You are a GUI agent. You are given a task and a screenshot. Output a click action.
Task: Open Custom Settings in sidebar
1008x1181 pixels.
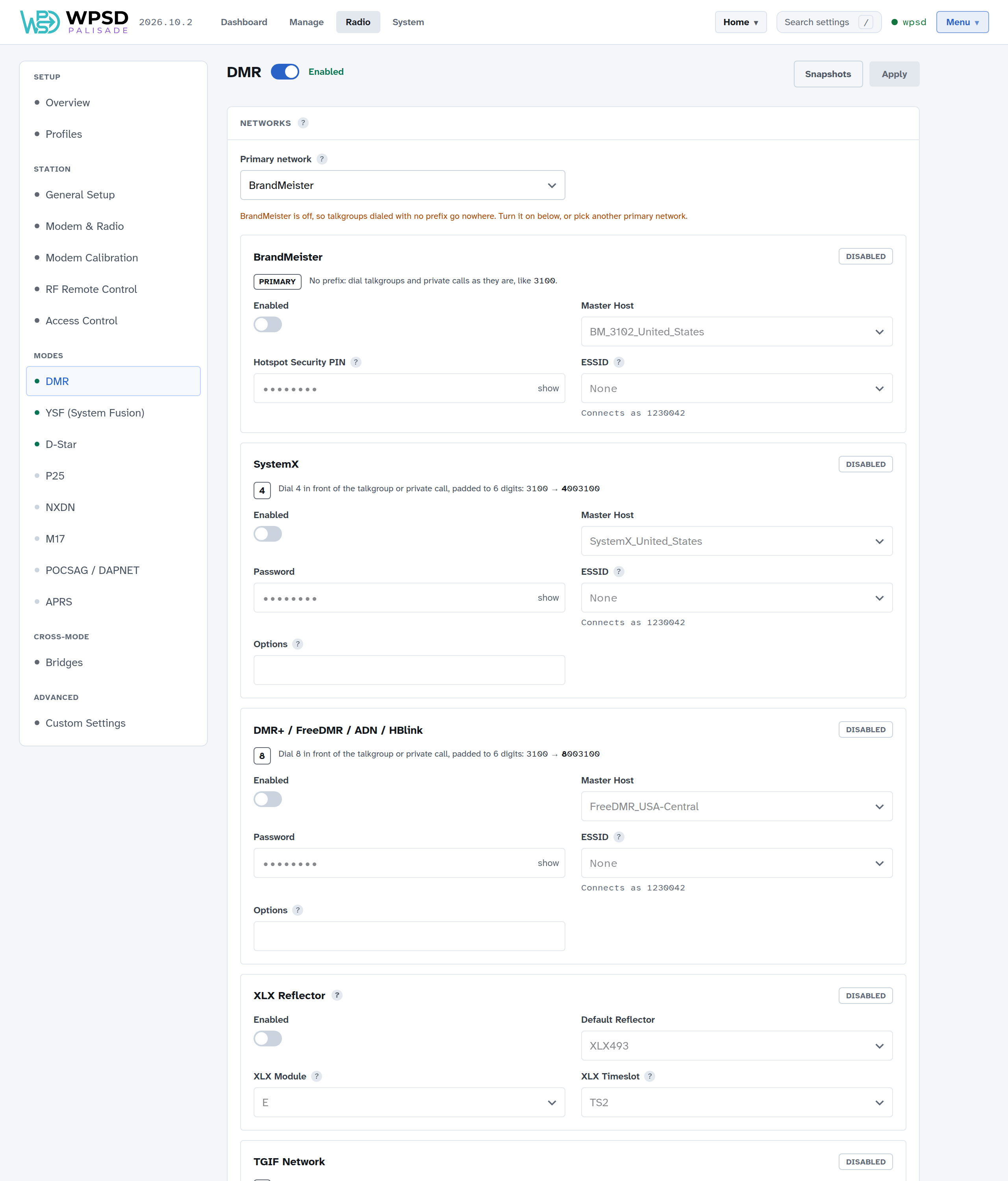[x=113, y=723]
